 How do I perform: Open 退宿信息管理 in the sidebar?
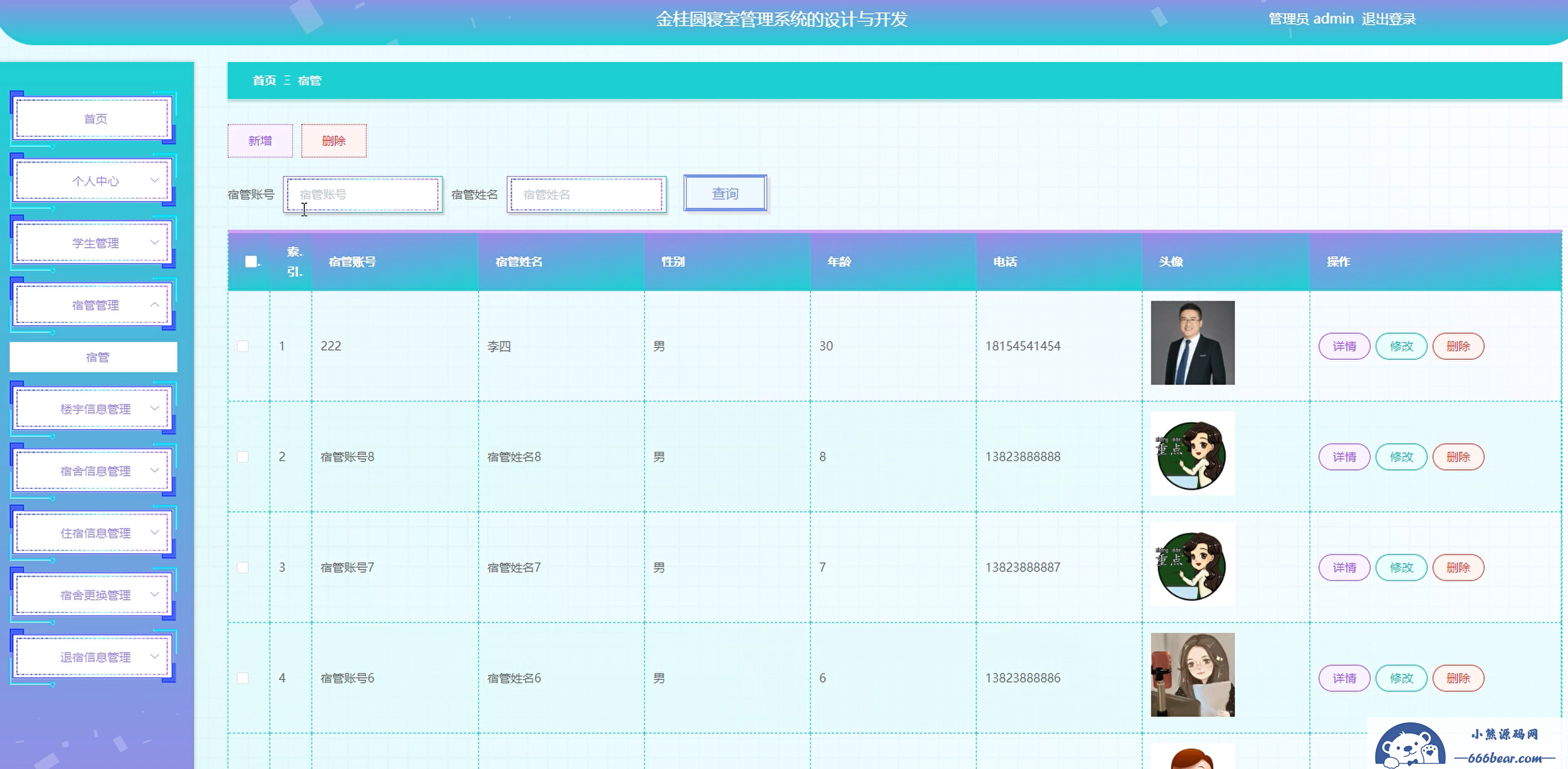(93, 657)
